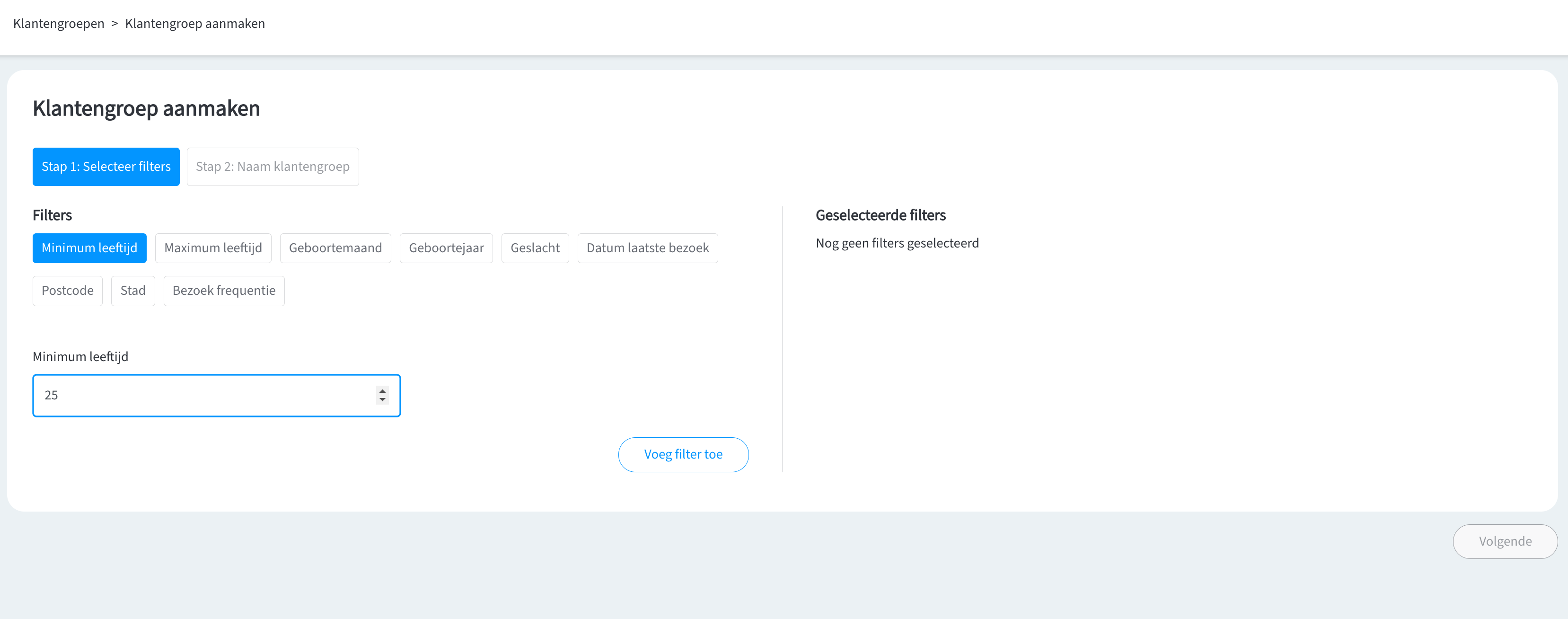
Task: Click the Klantengroep aanmaken breadcrumb item
Action: pos(195,24)
